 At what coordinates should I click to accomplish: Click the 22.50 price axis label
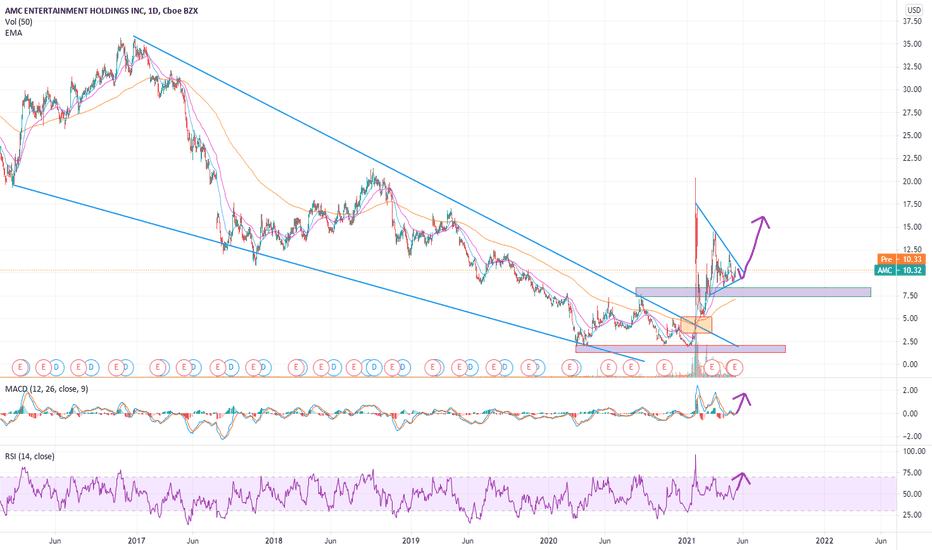[x=912, y=158]
